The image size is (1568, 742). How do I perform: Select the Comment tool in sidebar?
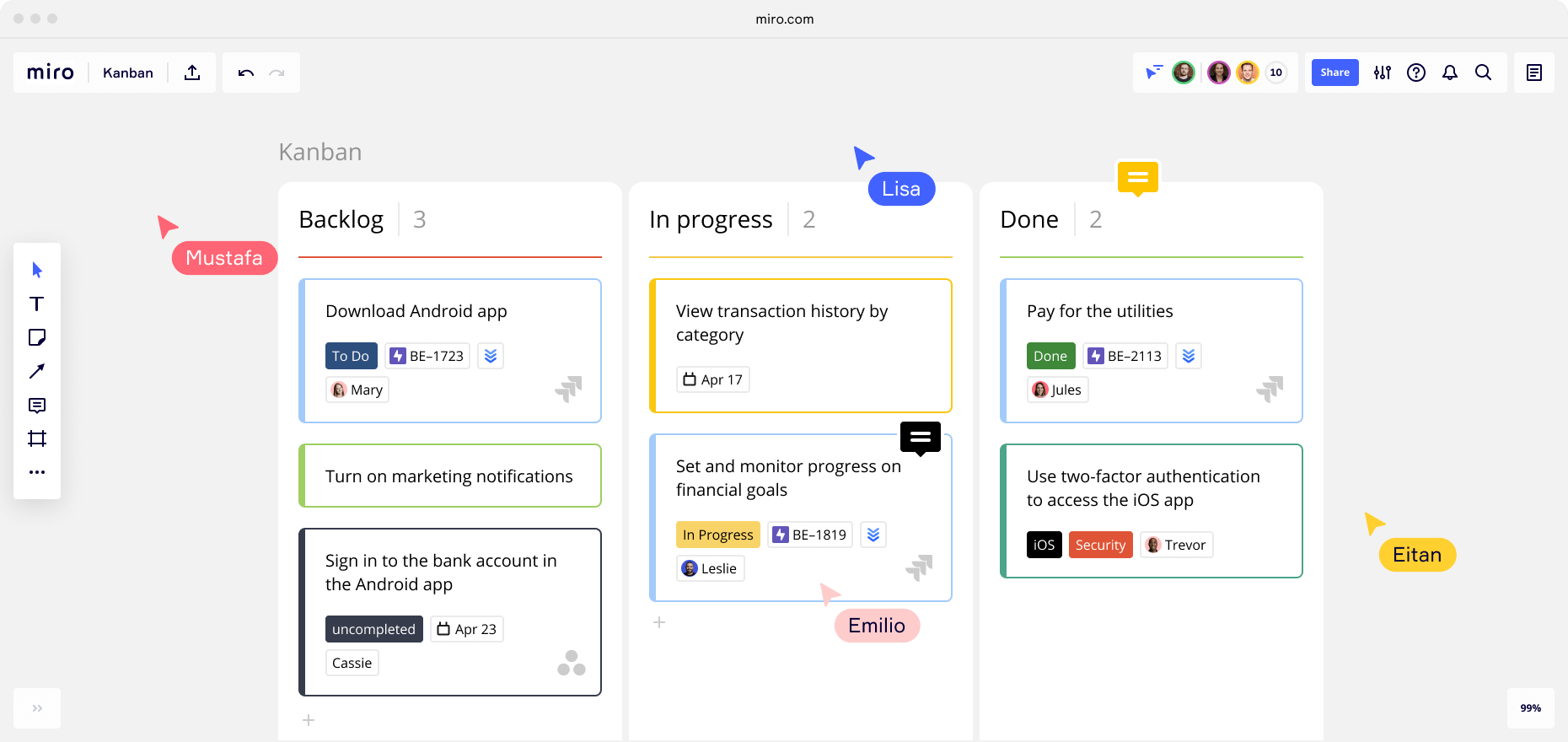[x=37, y=405]
